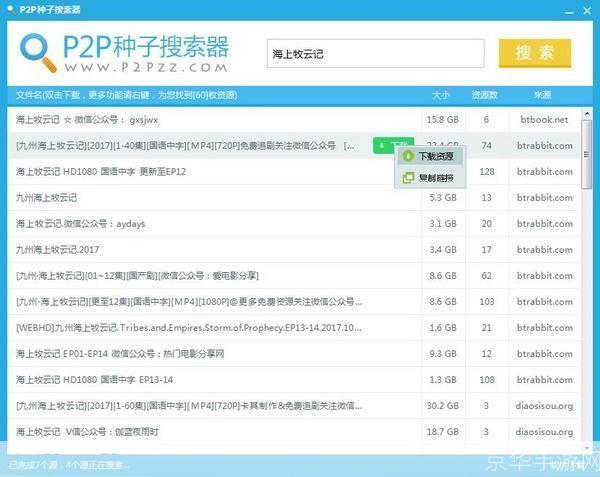Image resolution: width=600 pixels, height=477 pixels.
Task: Select row 海上牧云记 EP01-EP14 微信公众号
Action: pos(294,354)
